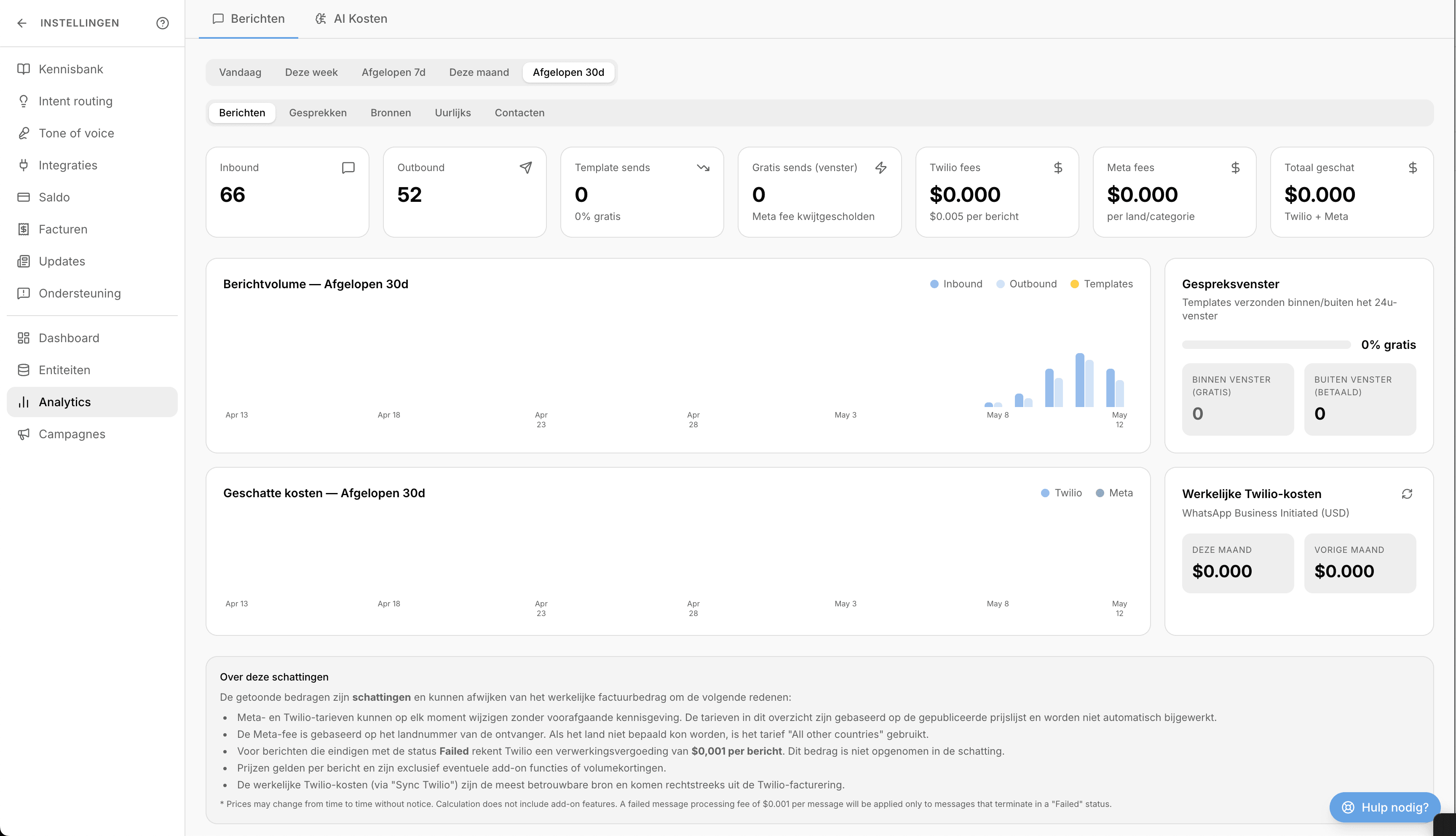The image size is (1456, 836).
Task: Click the 0% gratis progress bar
Action: pos(1266,345)
